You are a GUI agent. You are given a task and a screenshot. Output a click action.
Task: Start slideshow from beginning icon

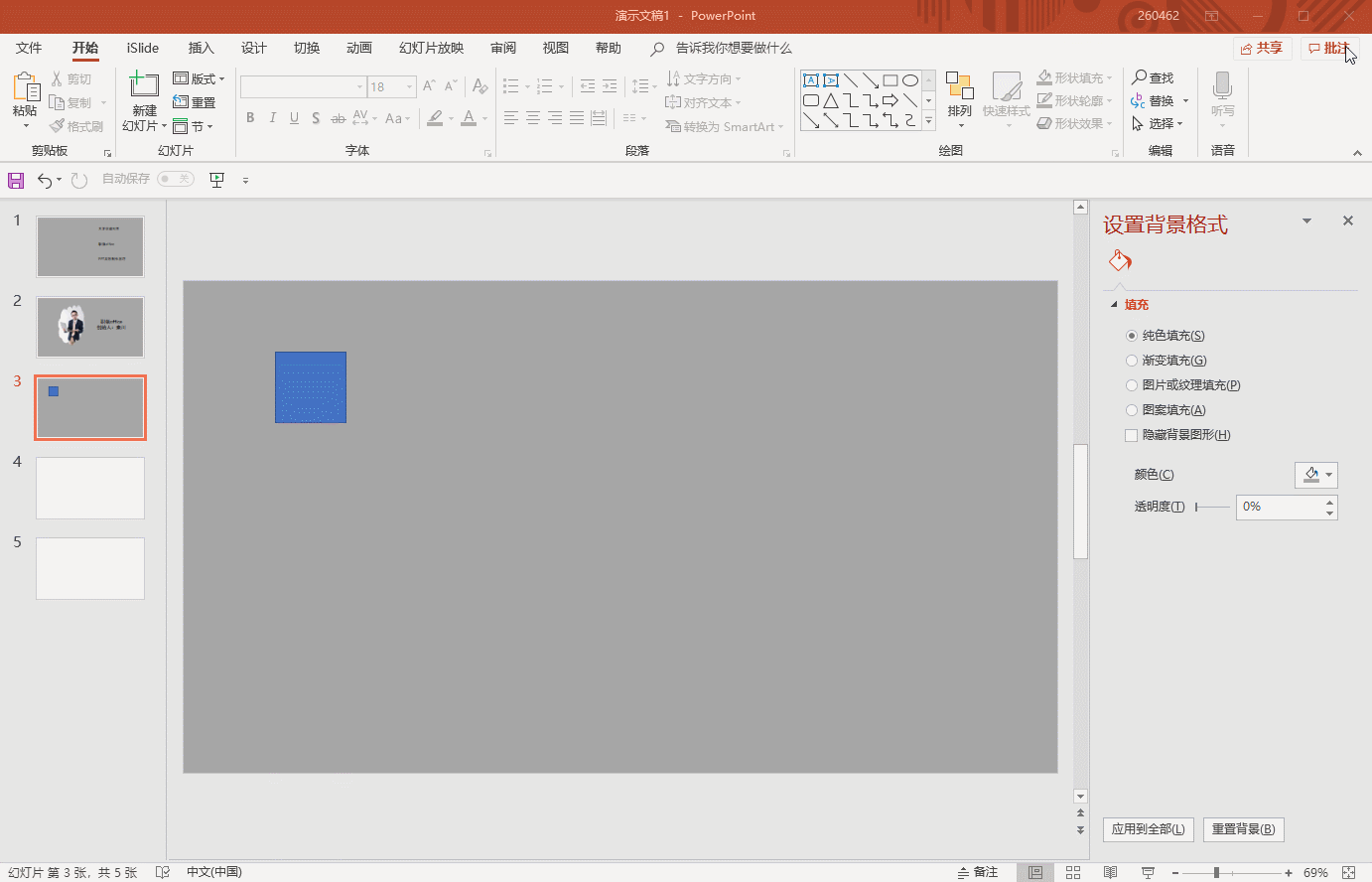[x=216, y=180]
